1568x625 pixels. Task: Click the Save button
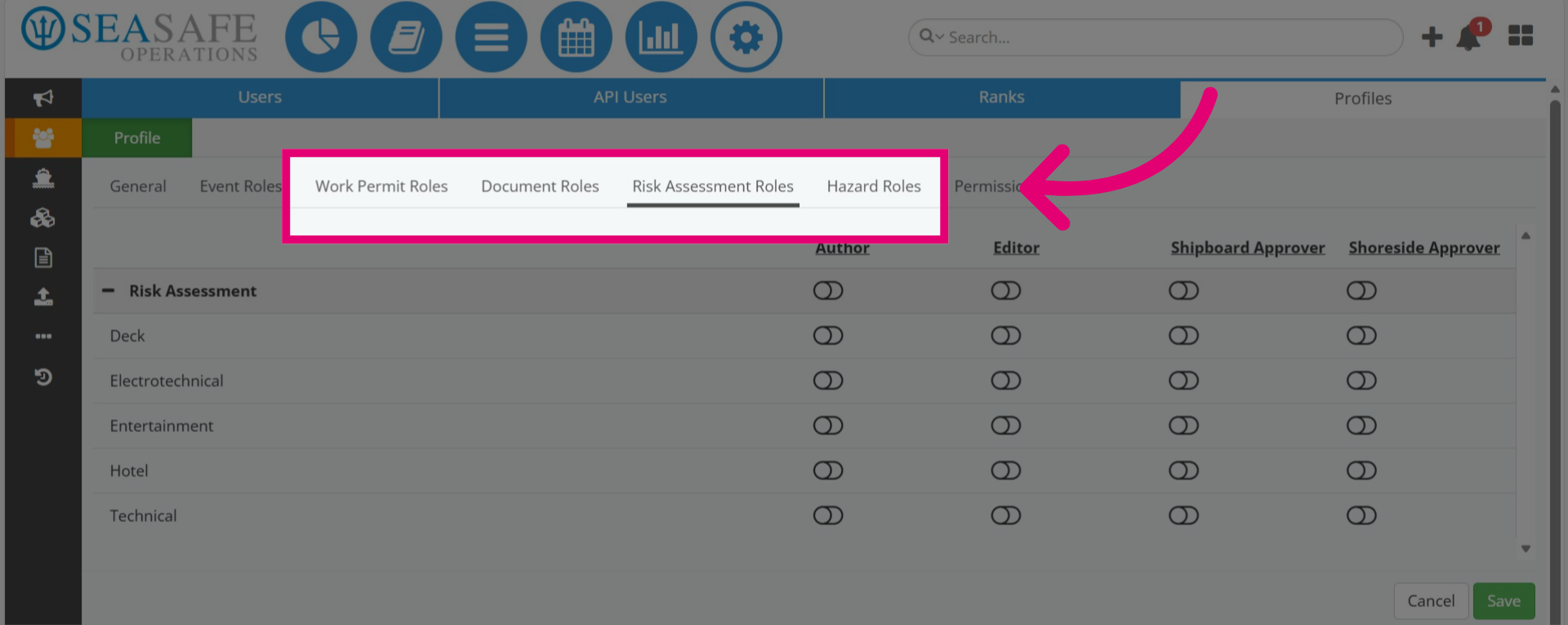coord(1503,601)
